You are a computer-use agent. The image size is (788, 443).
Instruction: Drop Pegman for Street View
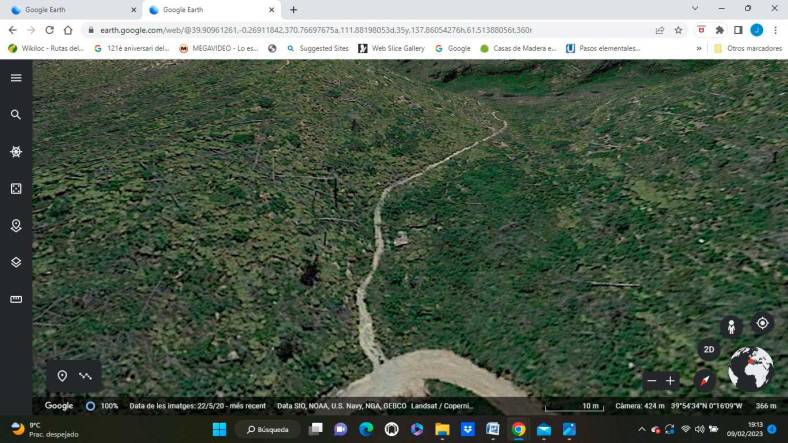click(732, 327)
